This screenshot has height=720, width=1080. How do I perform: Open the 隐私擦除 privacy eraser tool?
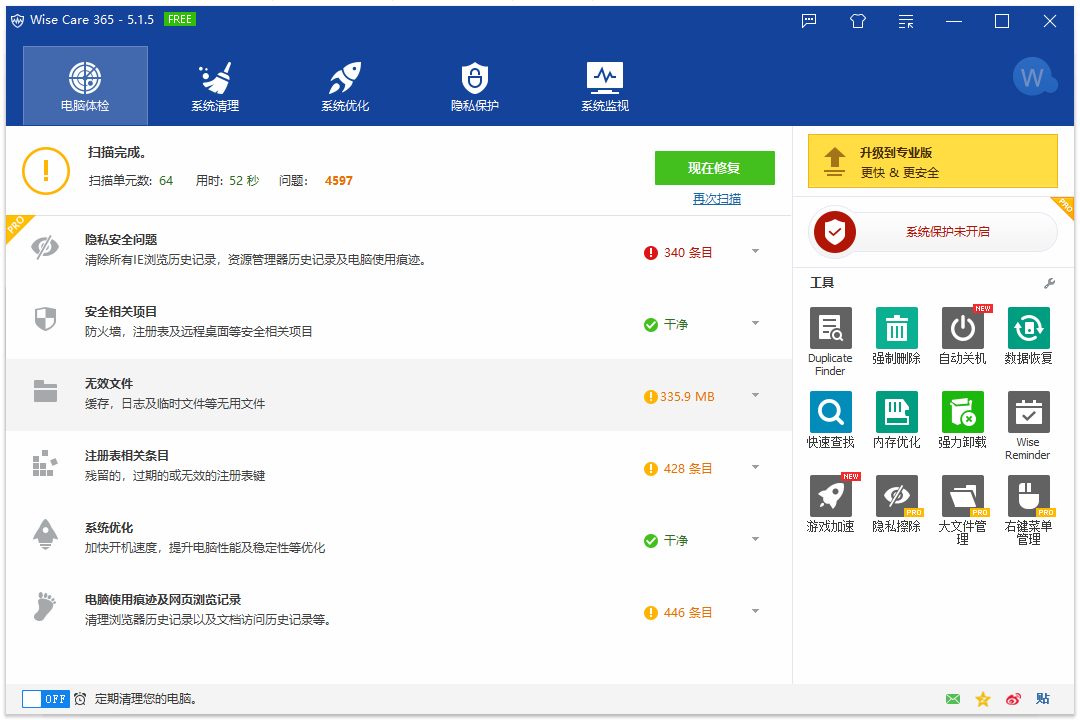click(x=896, y=504)
